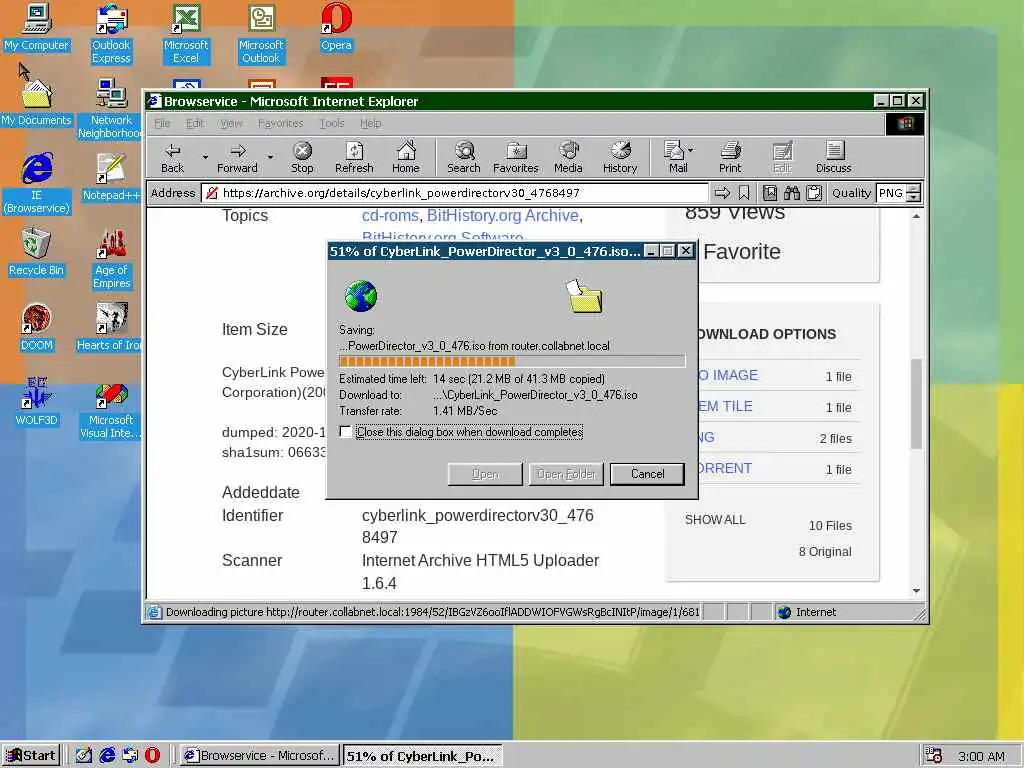This screenshot has width=1024, height=768.
Task: Open the Start menu
Action: (31, 756)
